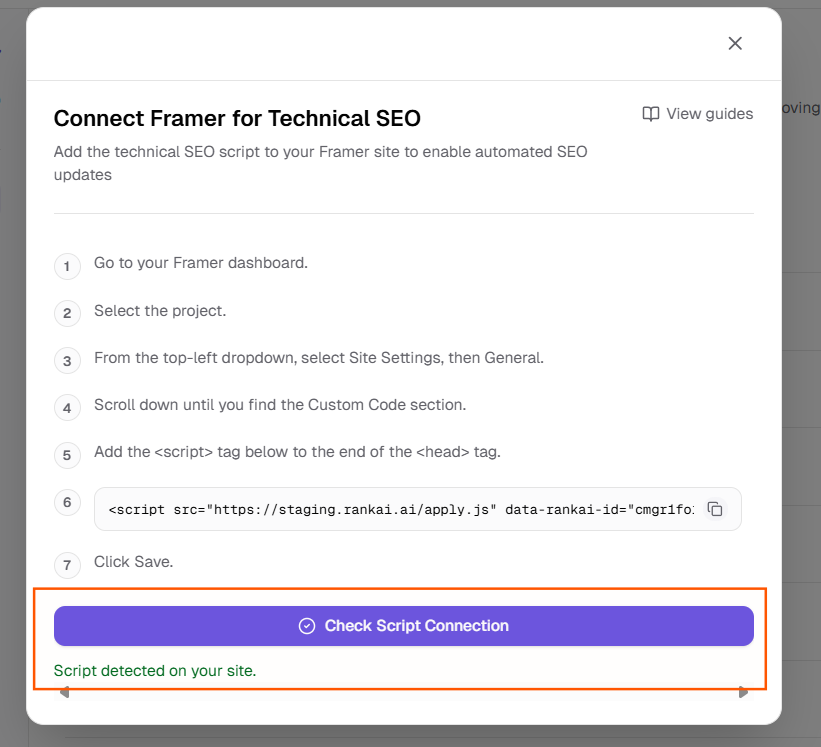Click the Script detected on your site message

155,670
